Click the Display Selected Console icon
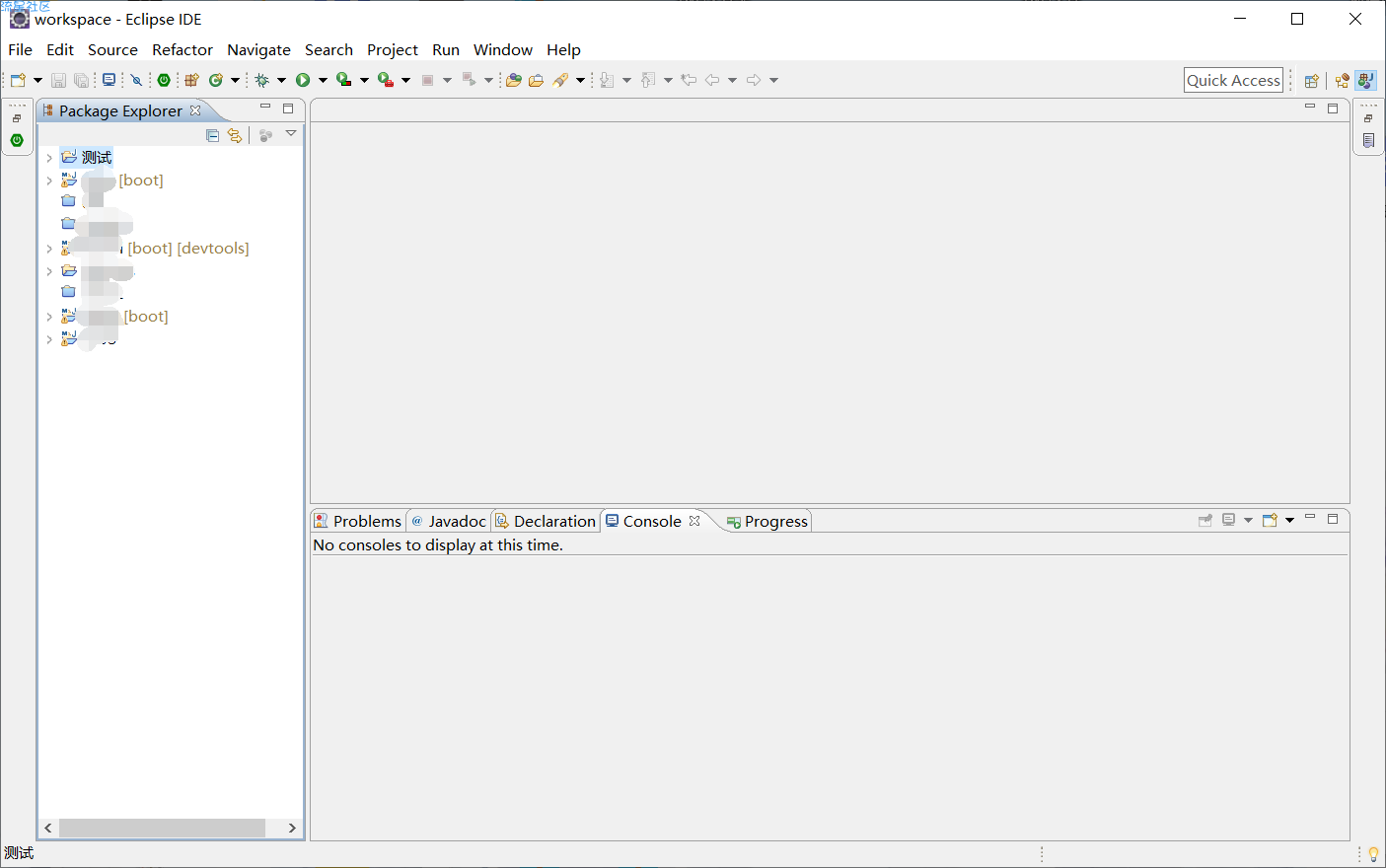This screenshot has width=1386, height=868. click(x=1228, y=520)
